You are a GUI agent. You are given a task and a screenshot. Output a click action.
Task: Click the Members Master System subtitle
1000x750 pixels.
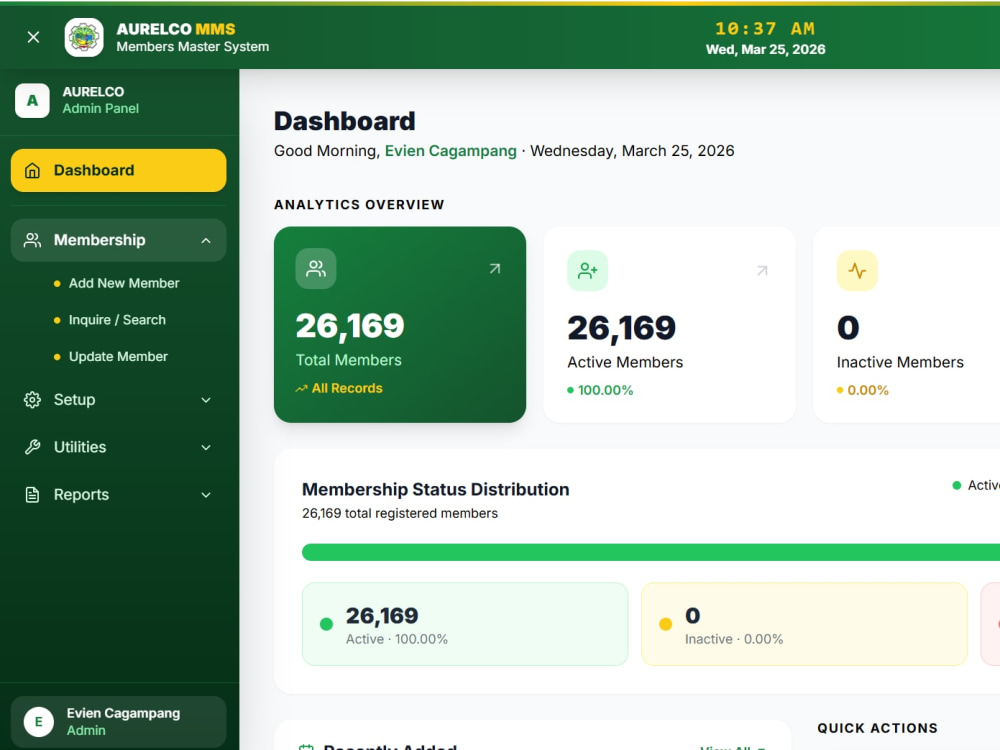point(193,47)
